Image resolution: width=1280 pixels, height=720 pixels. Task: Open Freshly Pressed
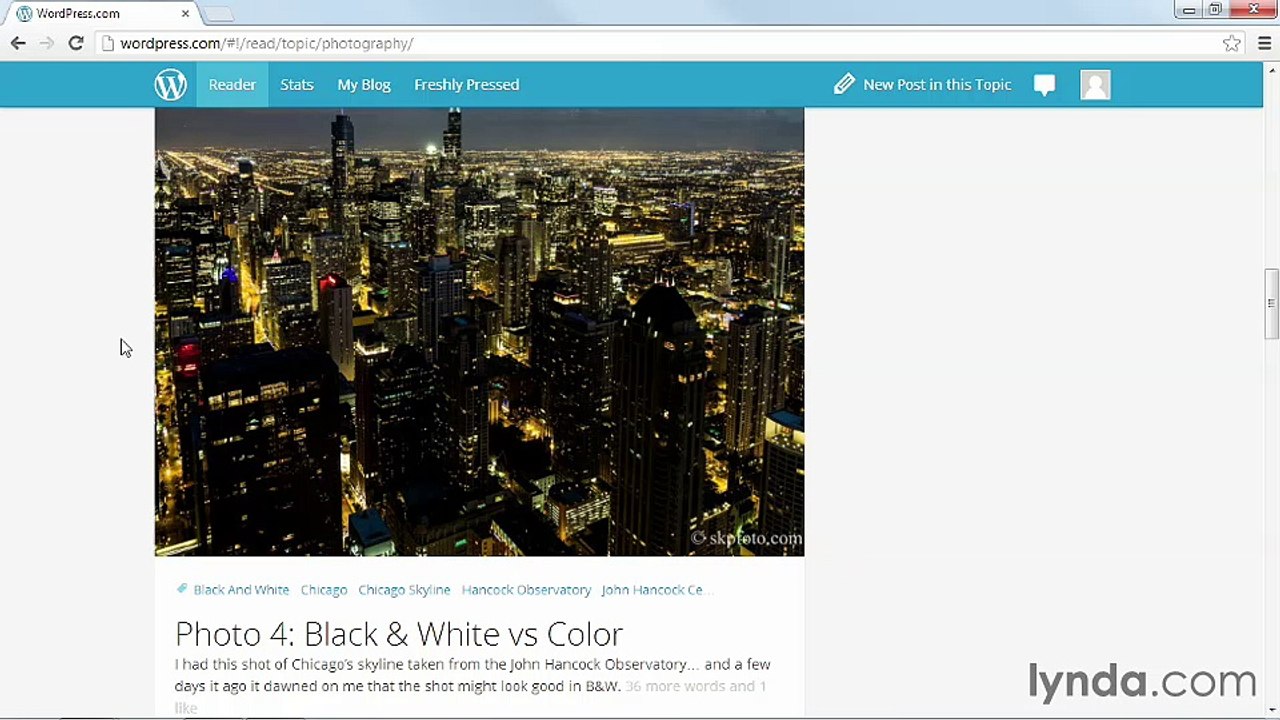pyautogui.click(x=466, y=85)
